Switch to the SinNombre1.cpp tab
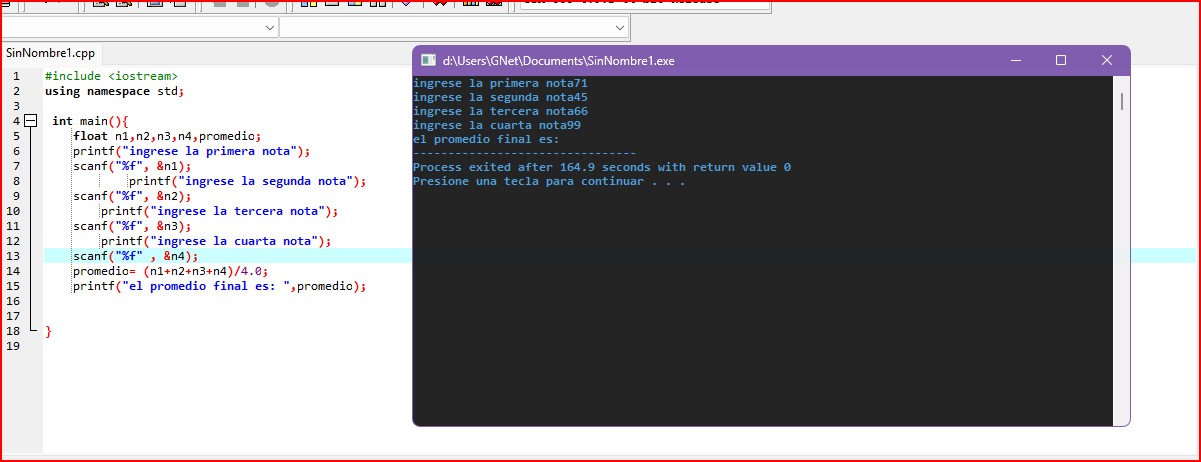This screenshot has width=1201, height=462. (50, 53)
